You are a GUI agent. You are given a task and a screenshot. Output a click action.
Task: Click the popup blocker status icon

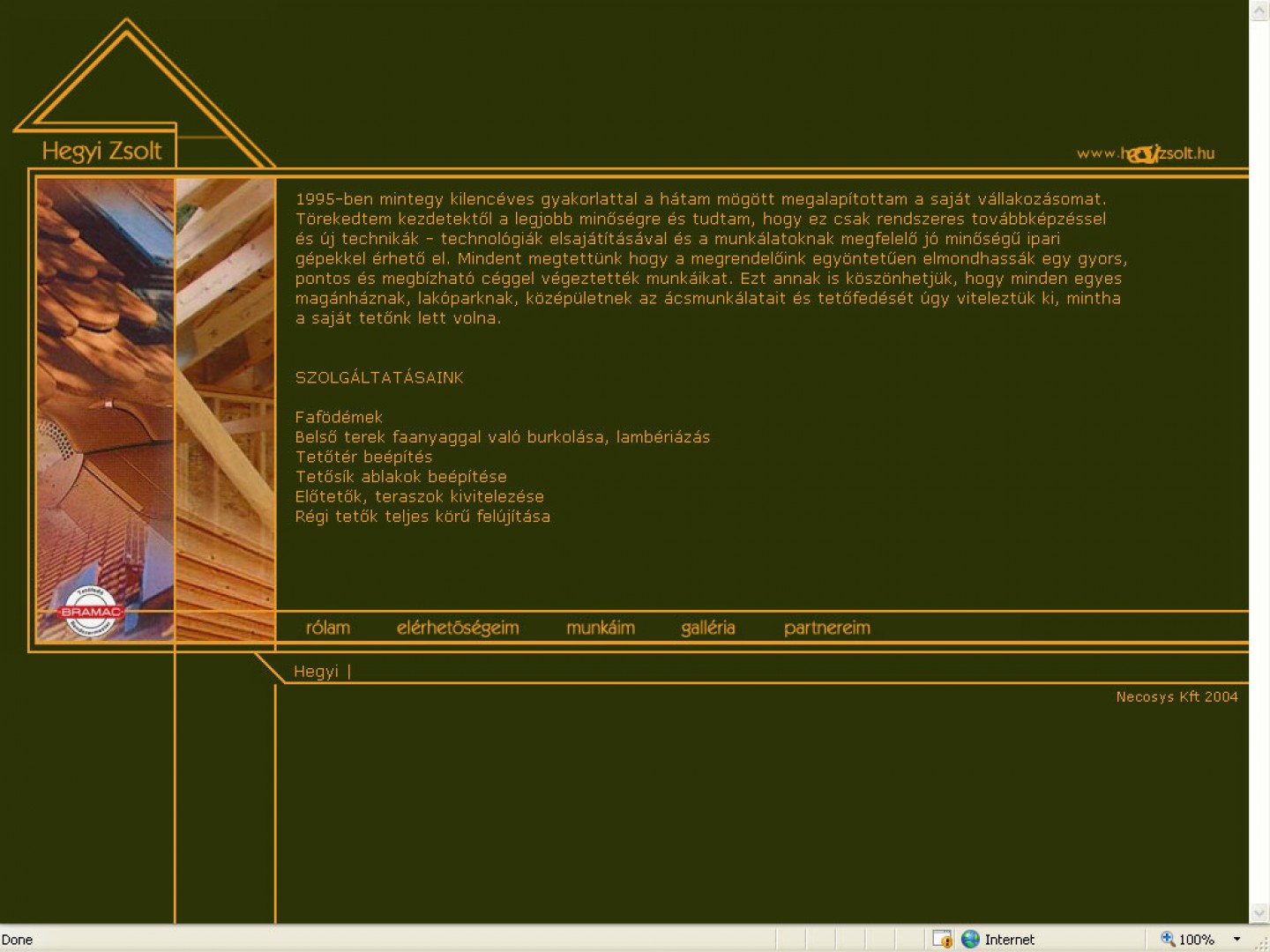pyautogui.click(x=942, y=939)
